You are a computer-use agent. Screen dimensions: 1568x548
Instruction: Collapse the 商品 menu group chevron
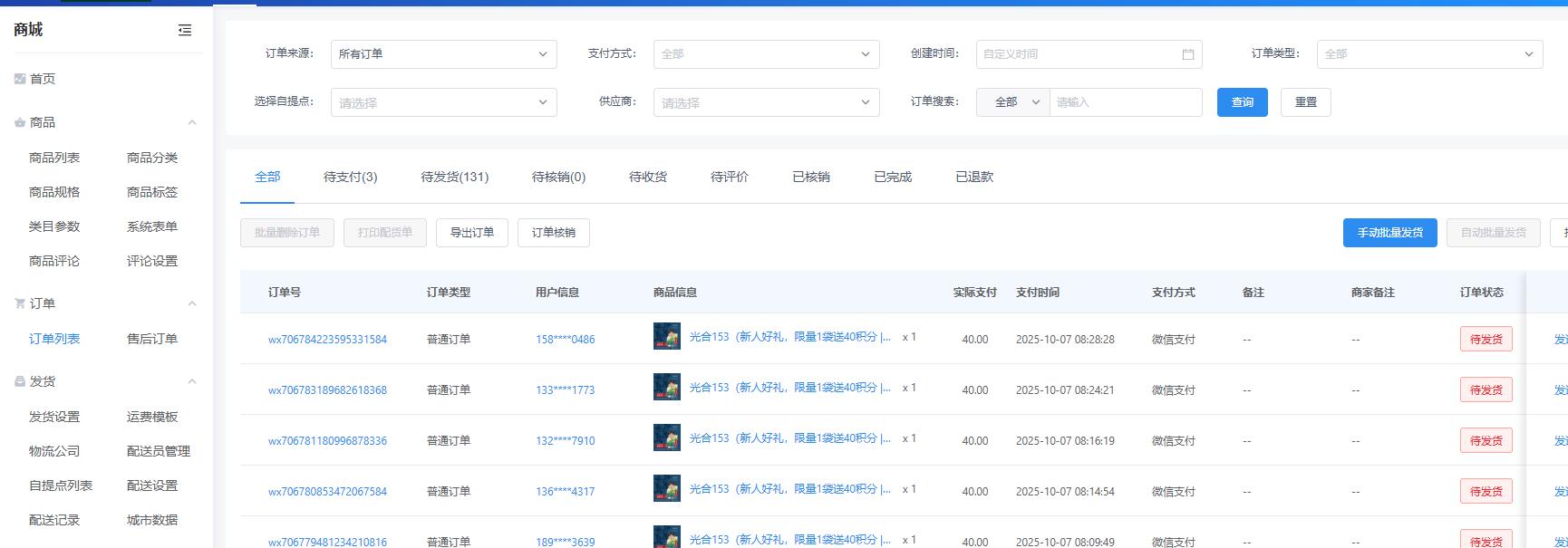(192, 122)
